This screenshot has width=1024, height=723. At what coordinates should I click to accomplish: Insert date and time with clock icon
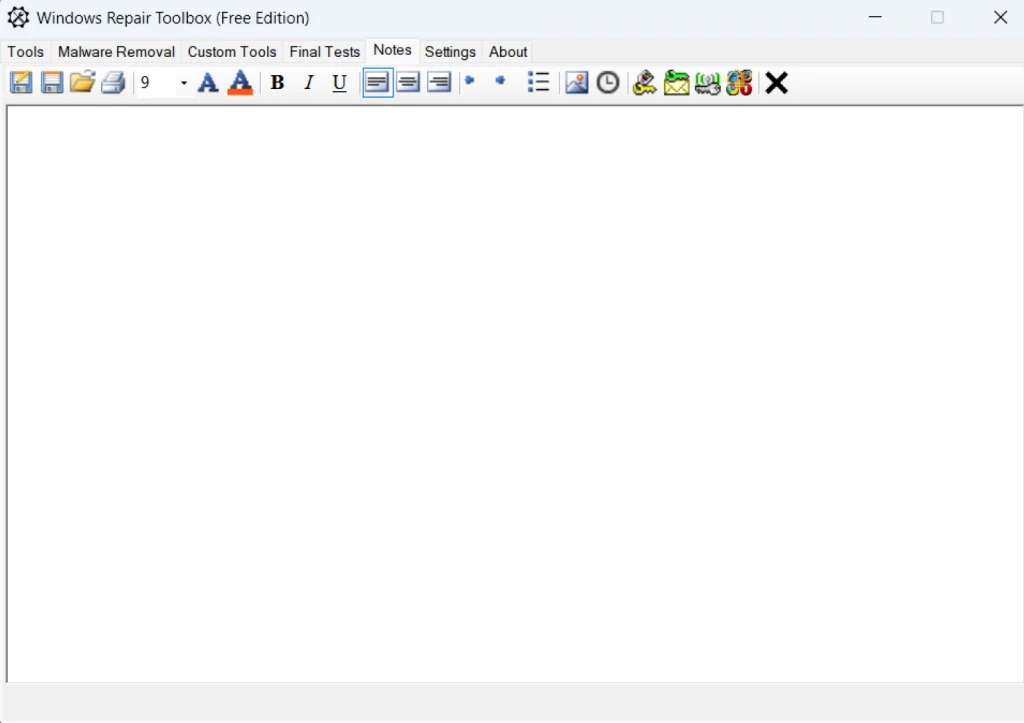coord(608,83)
